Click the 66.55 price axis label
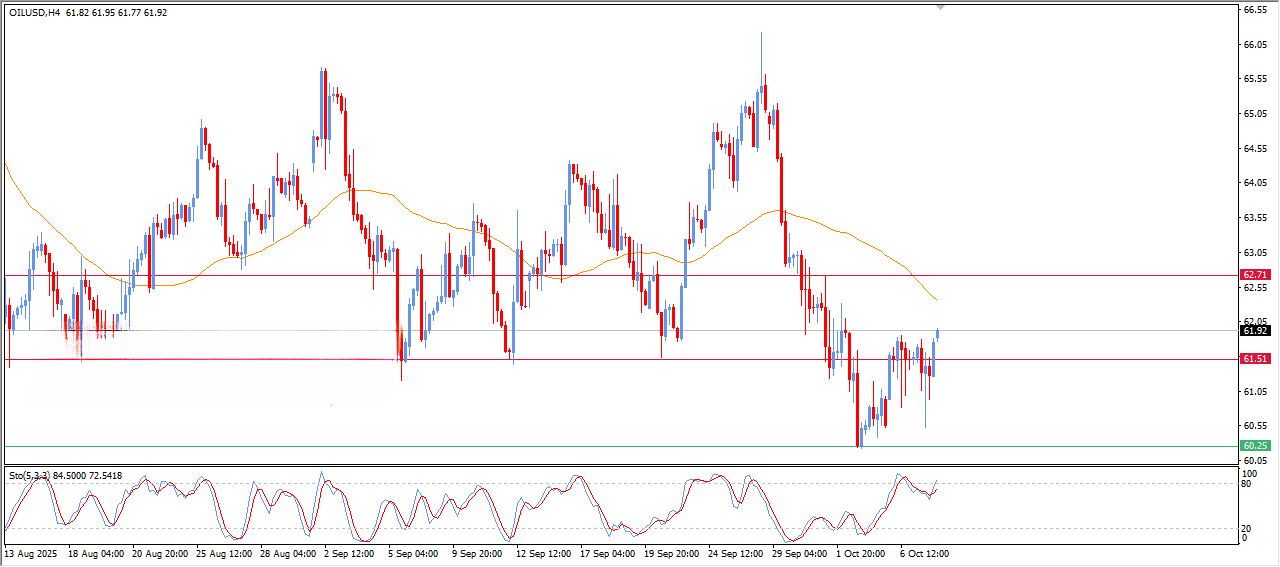1280x567 pixels. point(1255,10)
